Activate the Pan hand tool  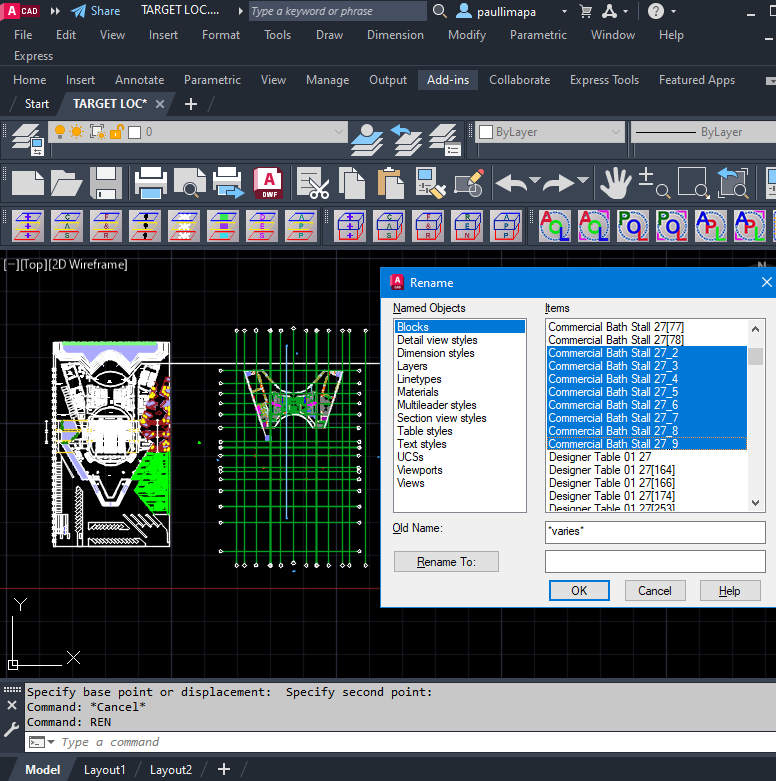click(616, 183)
